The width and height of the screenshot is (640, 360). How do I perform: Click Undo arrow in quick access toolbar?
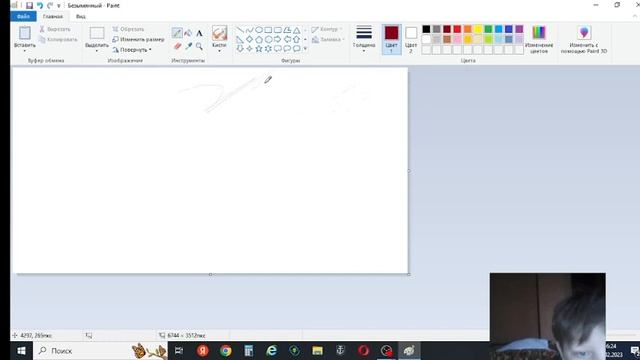(x=40, y=5)
